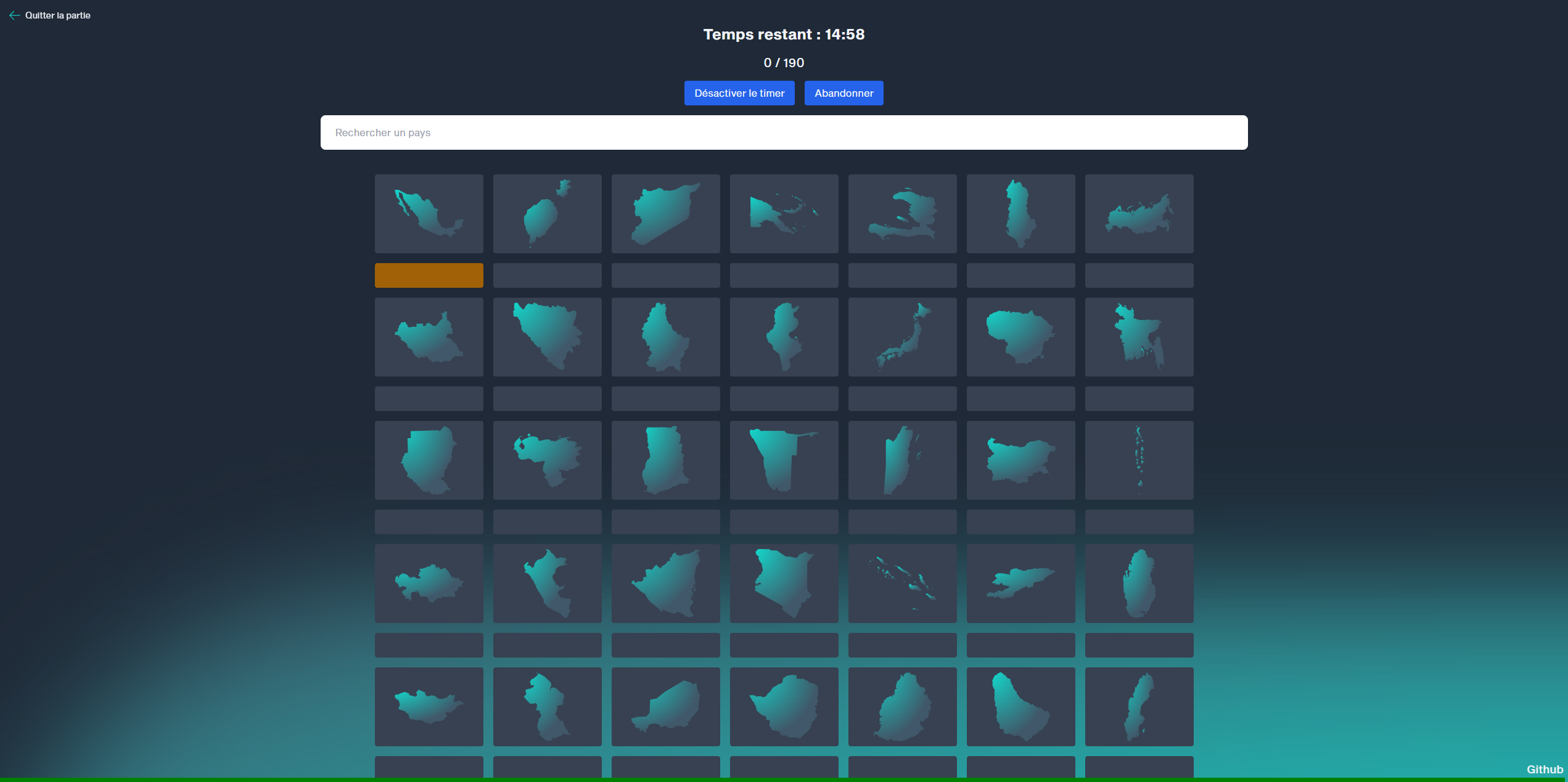Click the Bangladesh silhouette card
The width and height of the screenshot is (1568, 782).
pos(1139,337)
